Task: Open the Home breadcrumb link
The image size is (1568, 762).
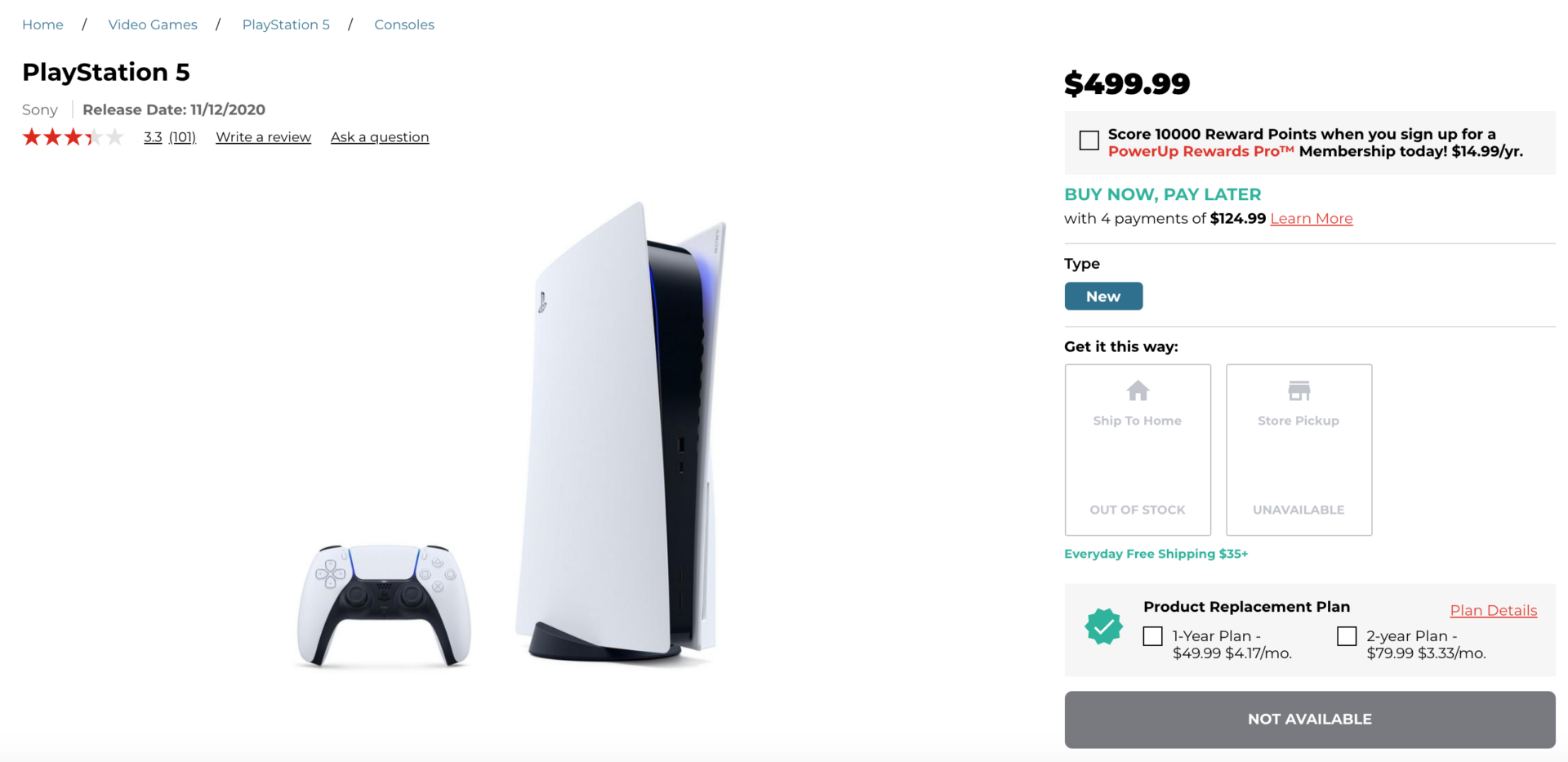Action: tap(42, 25)
